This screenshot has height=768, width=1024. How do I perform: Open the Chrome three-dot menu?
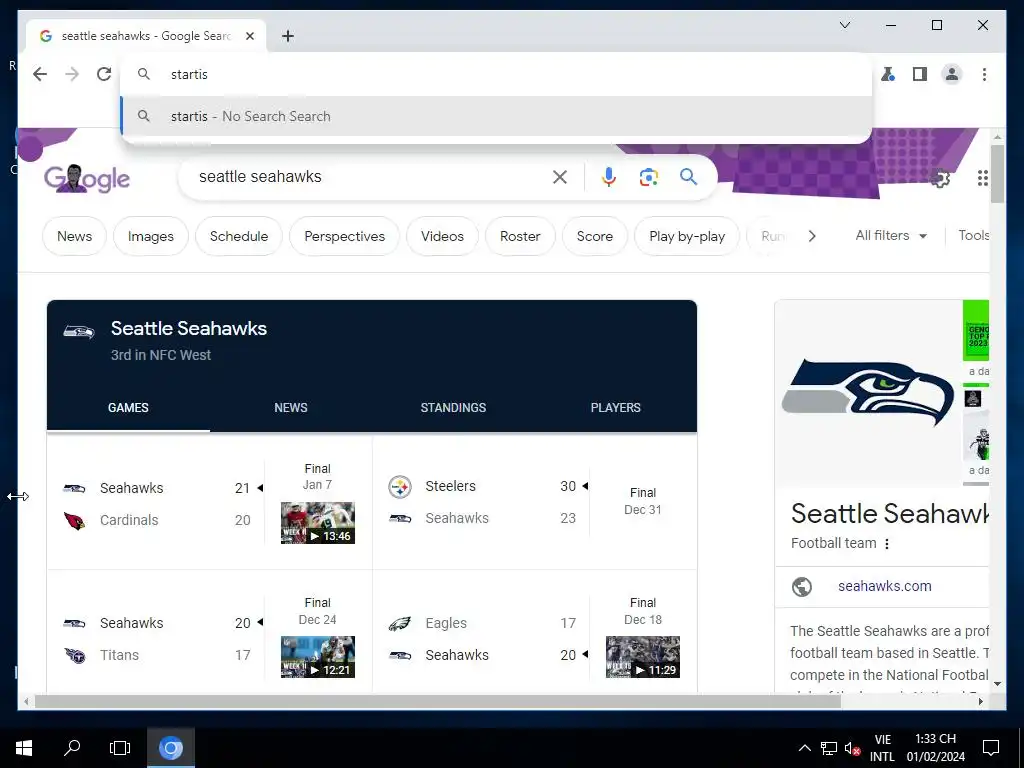(984, 74)
